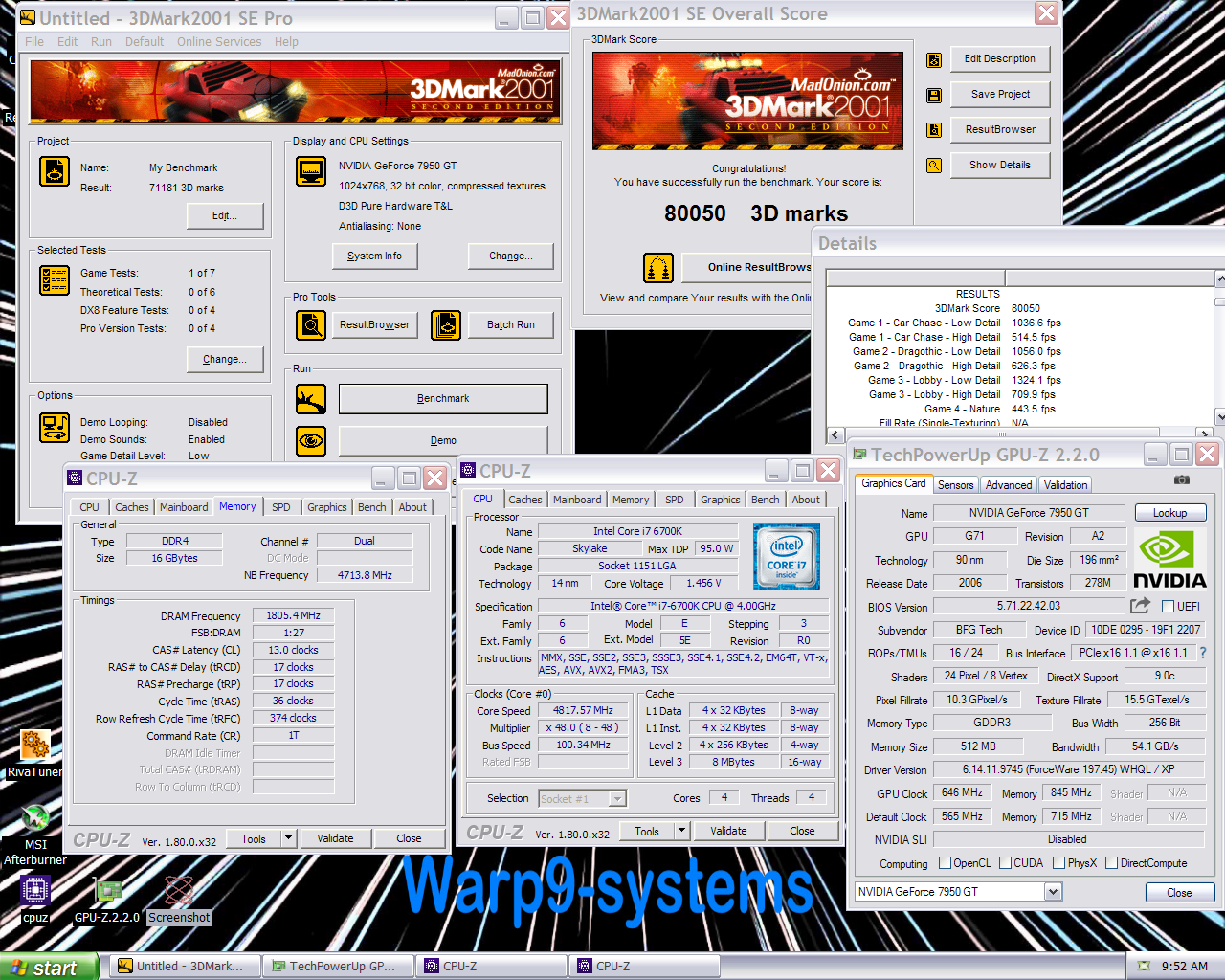Toggle the CUDA checkbox
This screenshot has width=1225, height=980.
[1005, 863]
